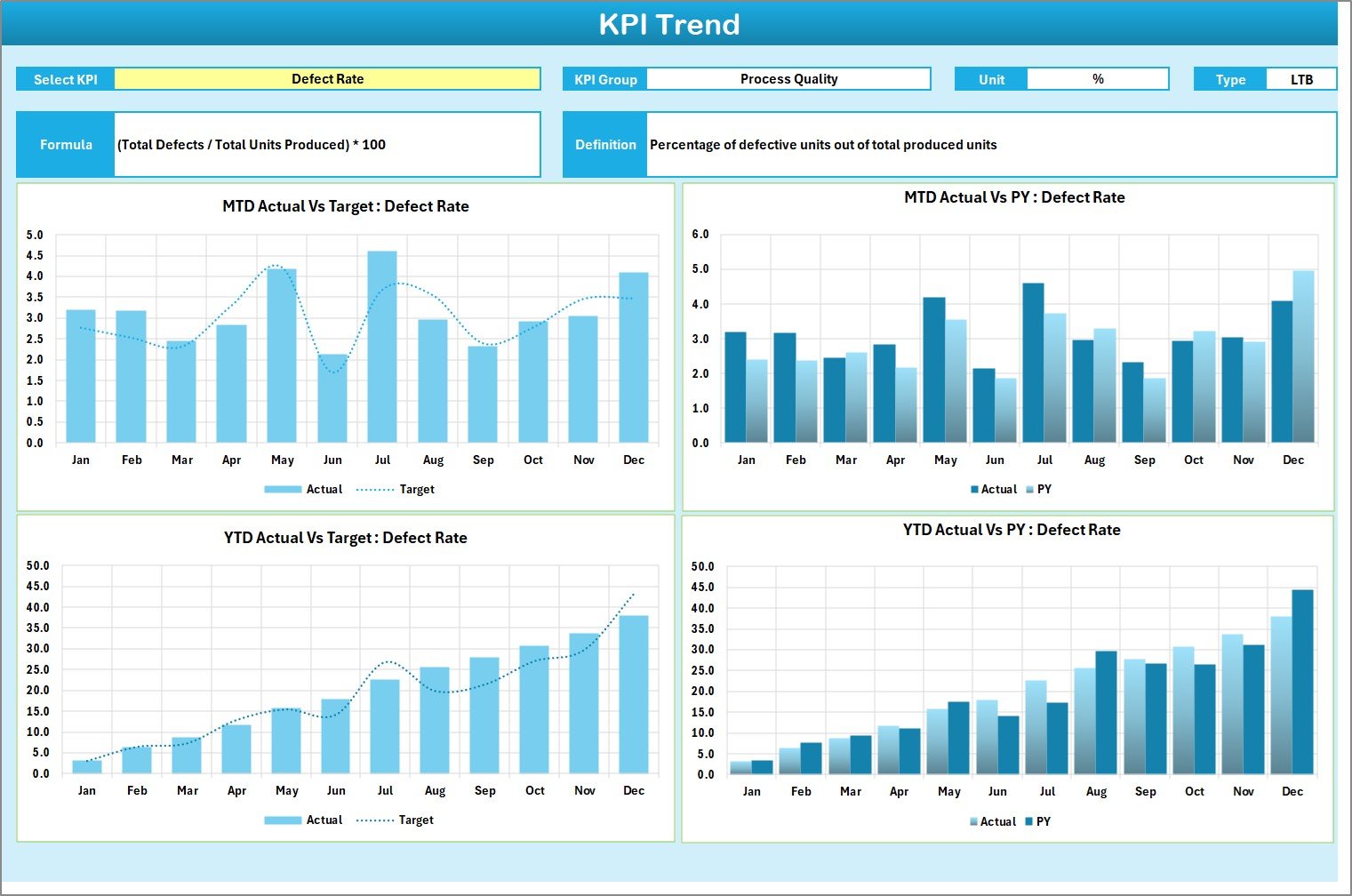Select Dec PY bar in YTD PY chart
The width and height of the screenshot is (1352, 896).
pyautogui.click(x=1302, y=682)
